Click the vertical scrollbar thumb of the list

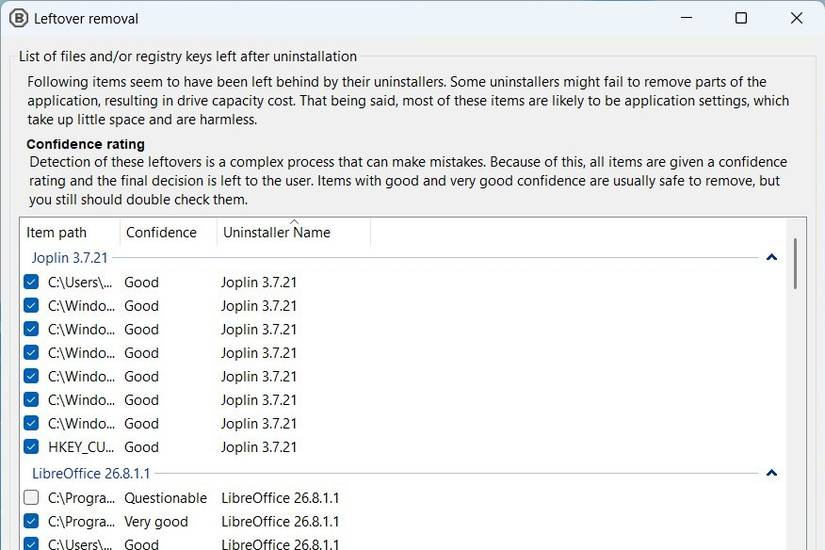pos(796,263)
